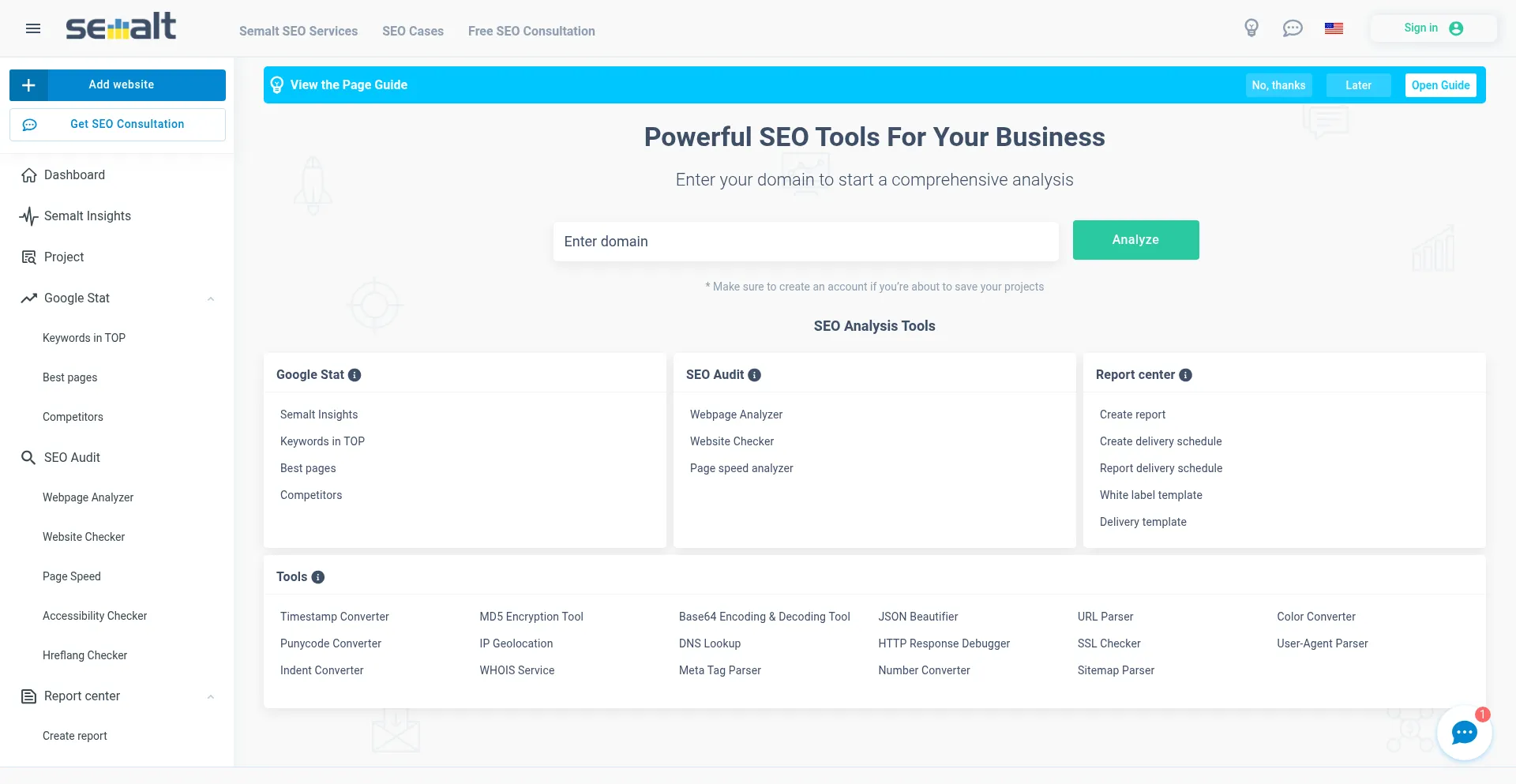1516x784 pixels.
Task: Open Free SEO Consultation menu item
Action: 531,32
